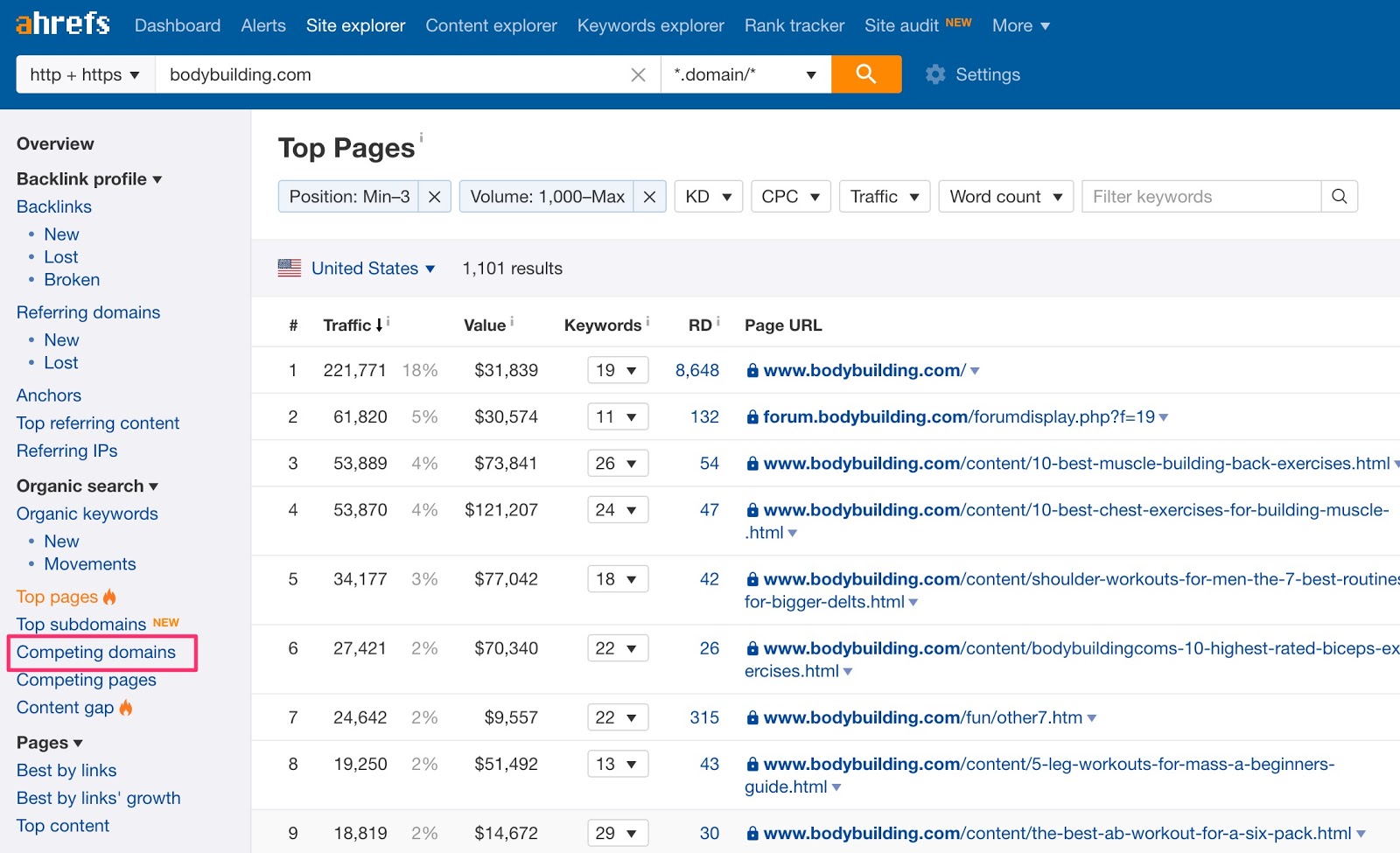Open the CPC filter dropdown
1400x853 pixels.
pos(791,197)
